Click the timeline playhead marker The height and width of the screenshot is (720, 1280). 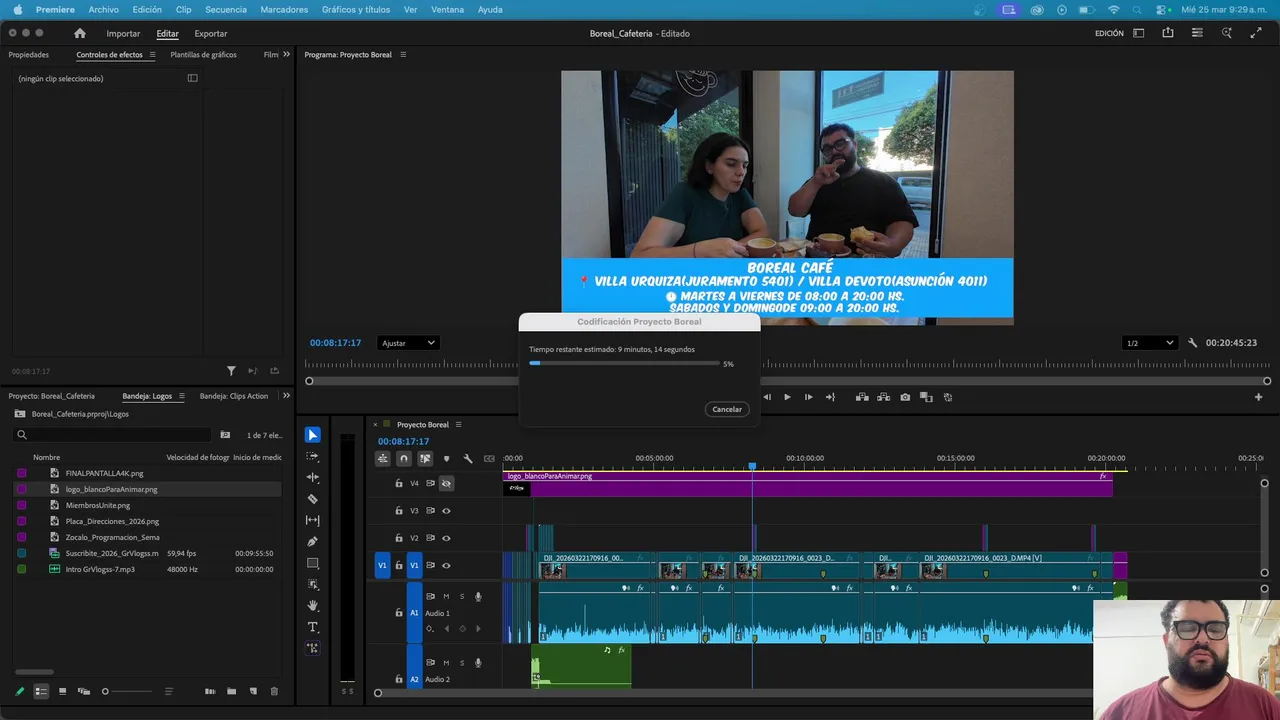[x=752, y=466]
